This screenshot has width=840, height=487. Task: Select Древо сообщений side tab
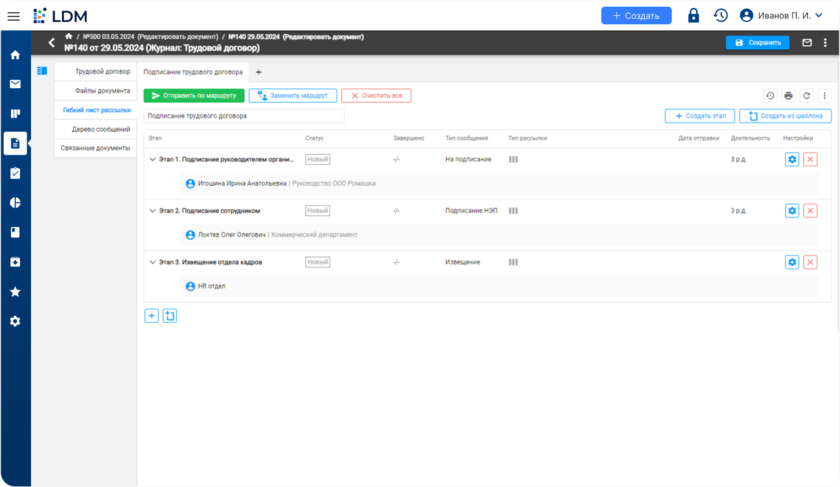101,129
